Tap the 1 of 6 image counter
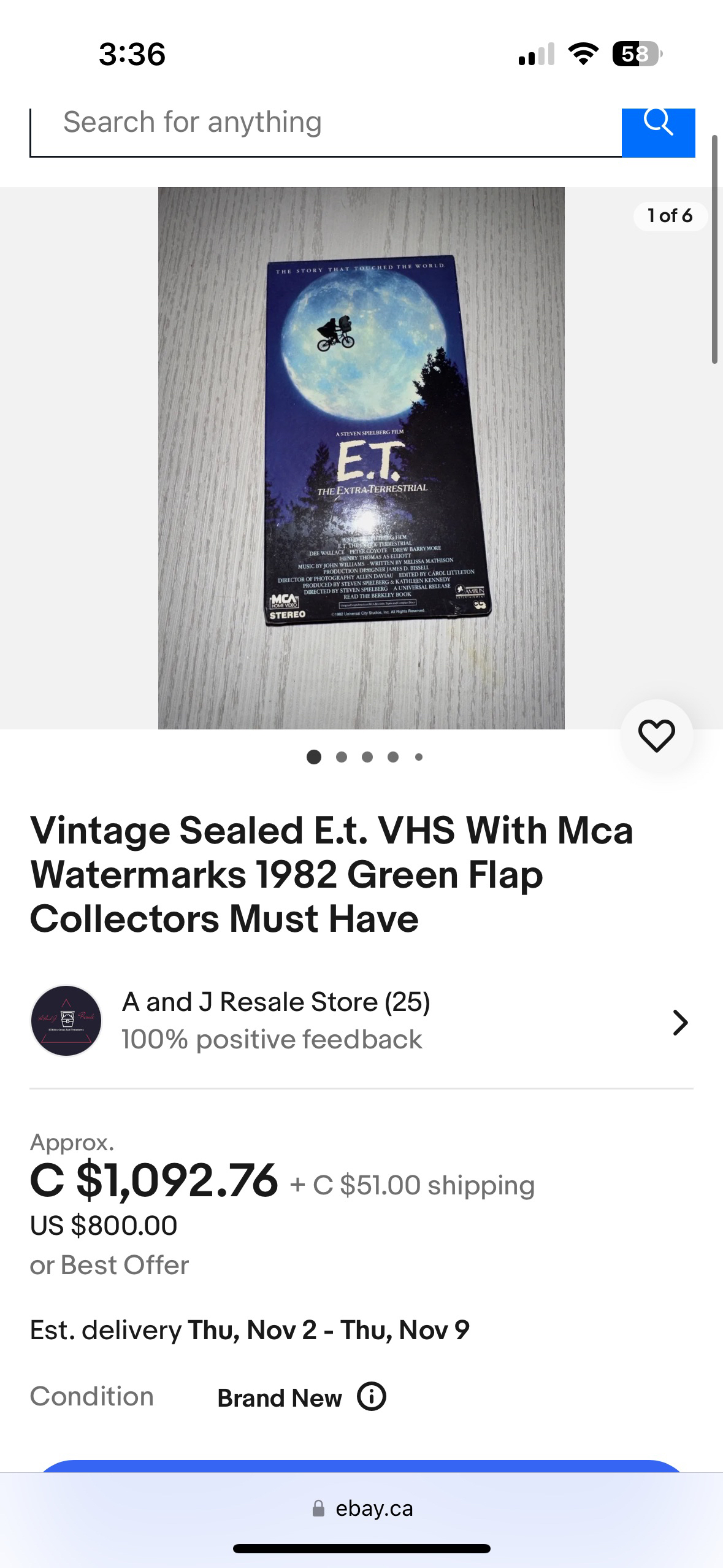The height and width of the screenshot is (1568, 723). [670, 215]
